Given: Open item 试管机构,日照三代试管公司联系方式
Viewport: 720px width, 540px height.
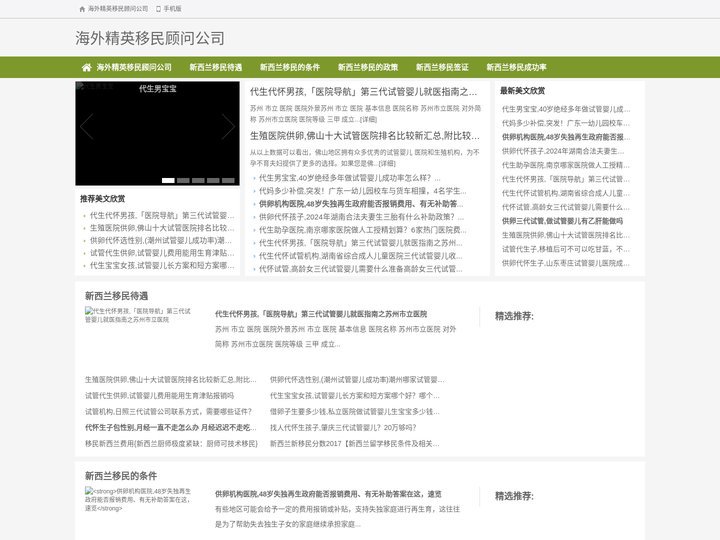Looking at the screenshot, I should coord(168,411).
